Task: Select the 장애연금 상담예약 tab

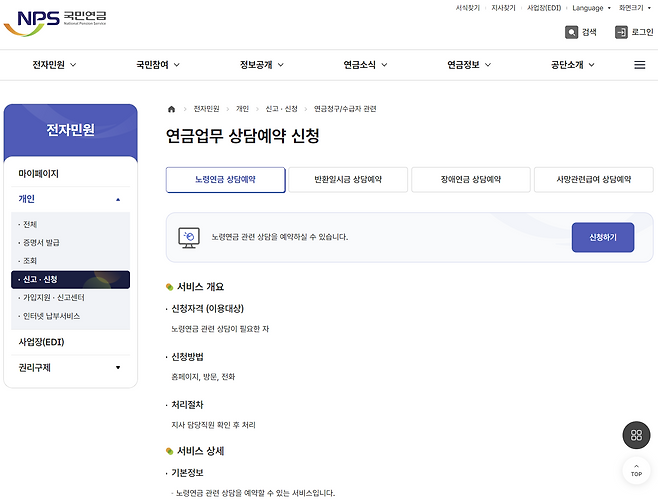Action: click(470, 179)
